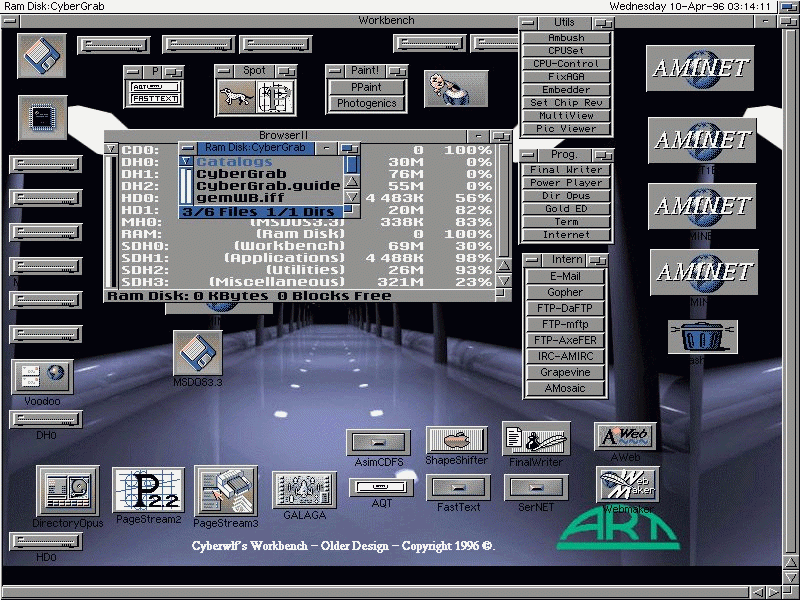Launch the Webmaker icon
Image resolution: width=800 pixels, height=600 pixels.
627,485
